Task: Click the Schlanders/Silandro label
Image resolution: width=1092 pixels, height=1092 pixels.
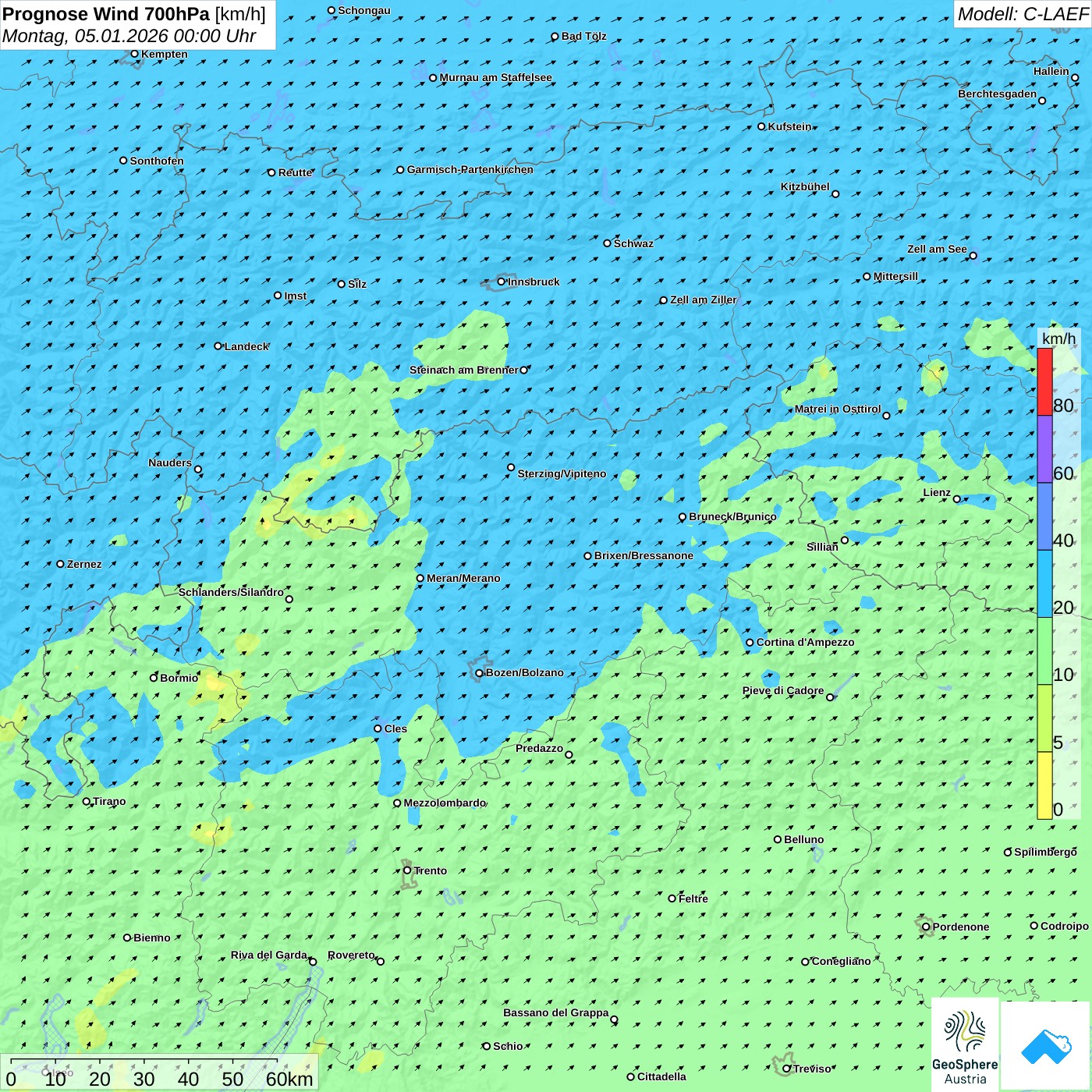Action: pyautogui.click(x=231, y=592)
